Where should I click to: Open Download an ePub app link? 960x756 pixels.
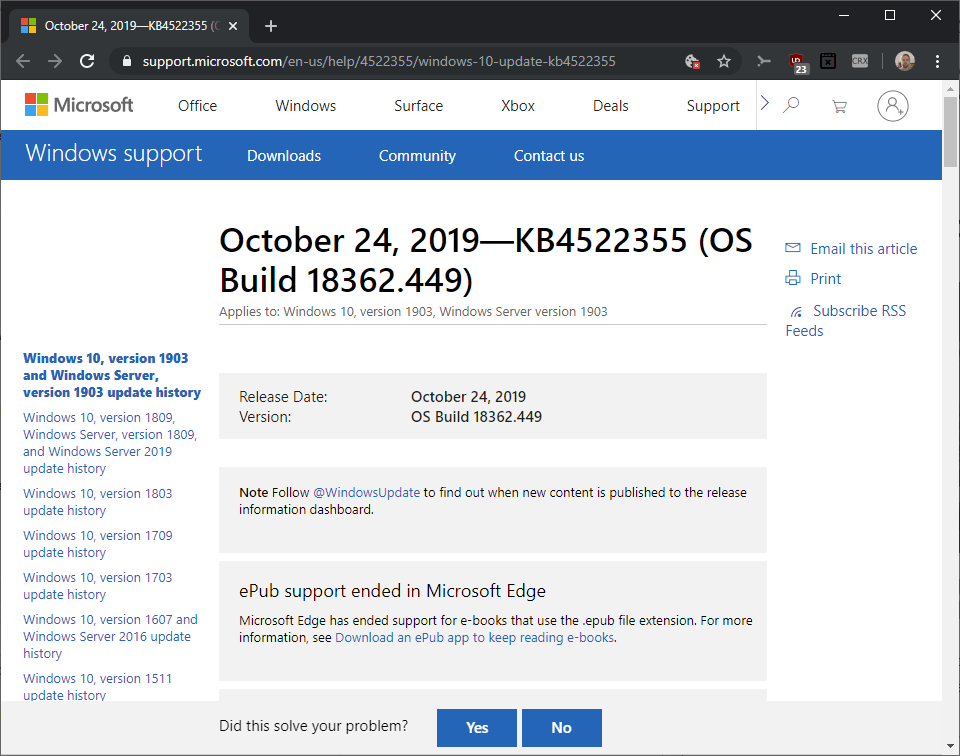pos(474,637)
